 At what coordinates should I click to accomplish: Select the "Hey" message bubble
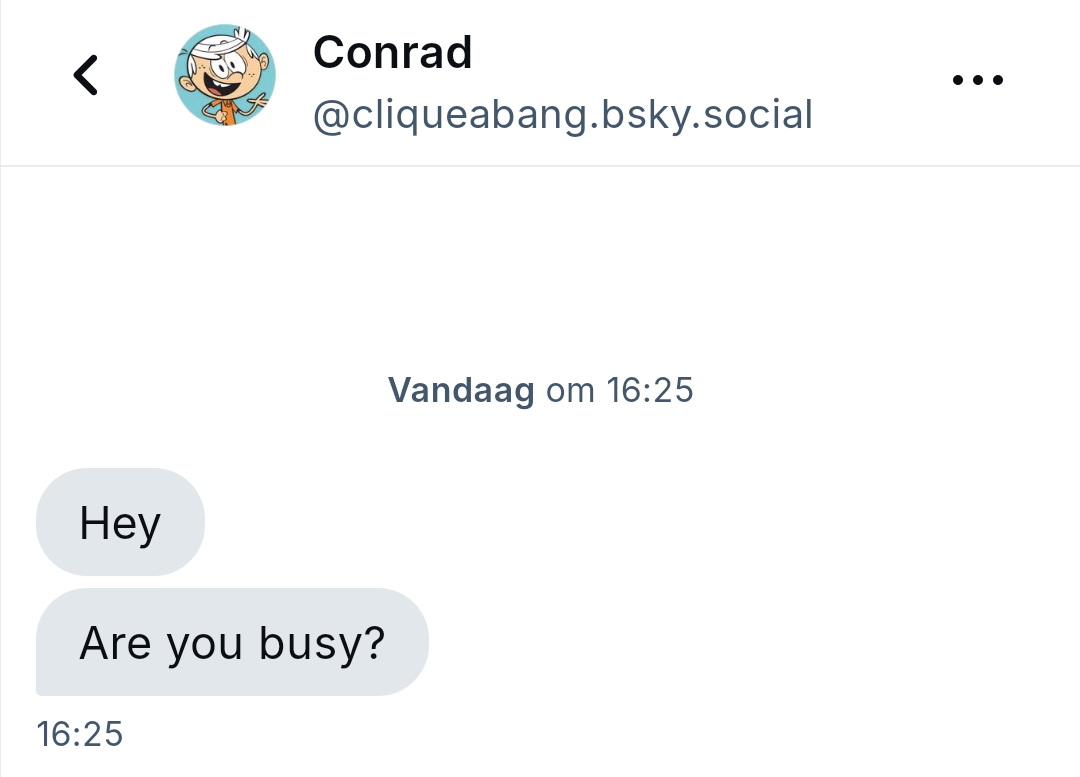(120, 522)
